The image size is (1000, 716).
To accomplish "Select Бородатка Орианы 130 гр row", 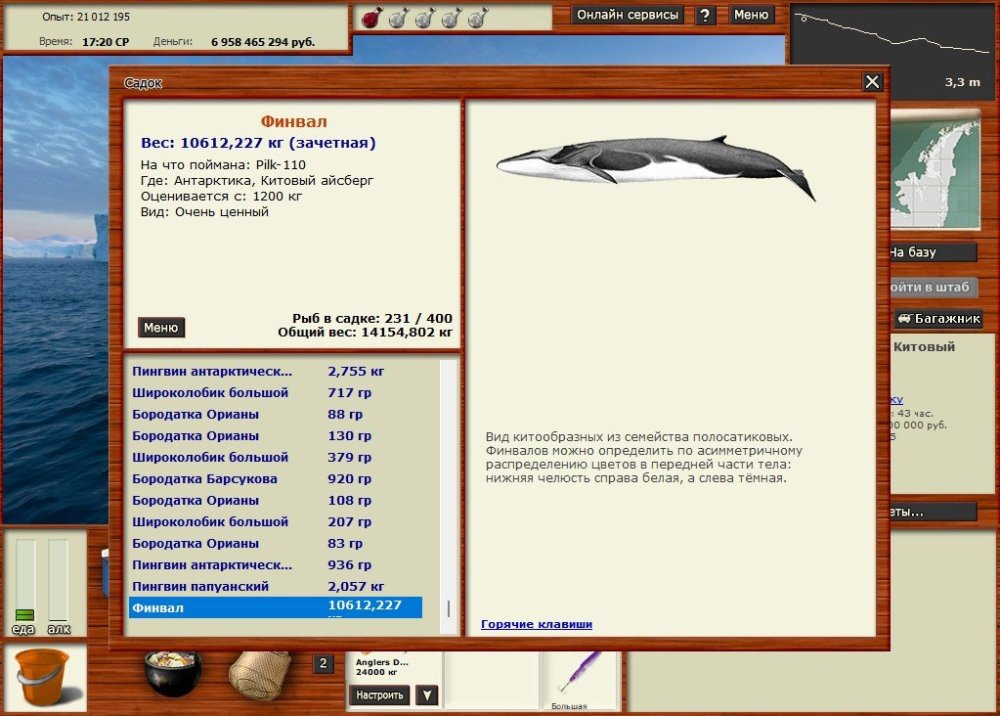I will [x=276, y=435].
